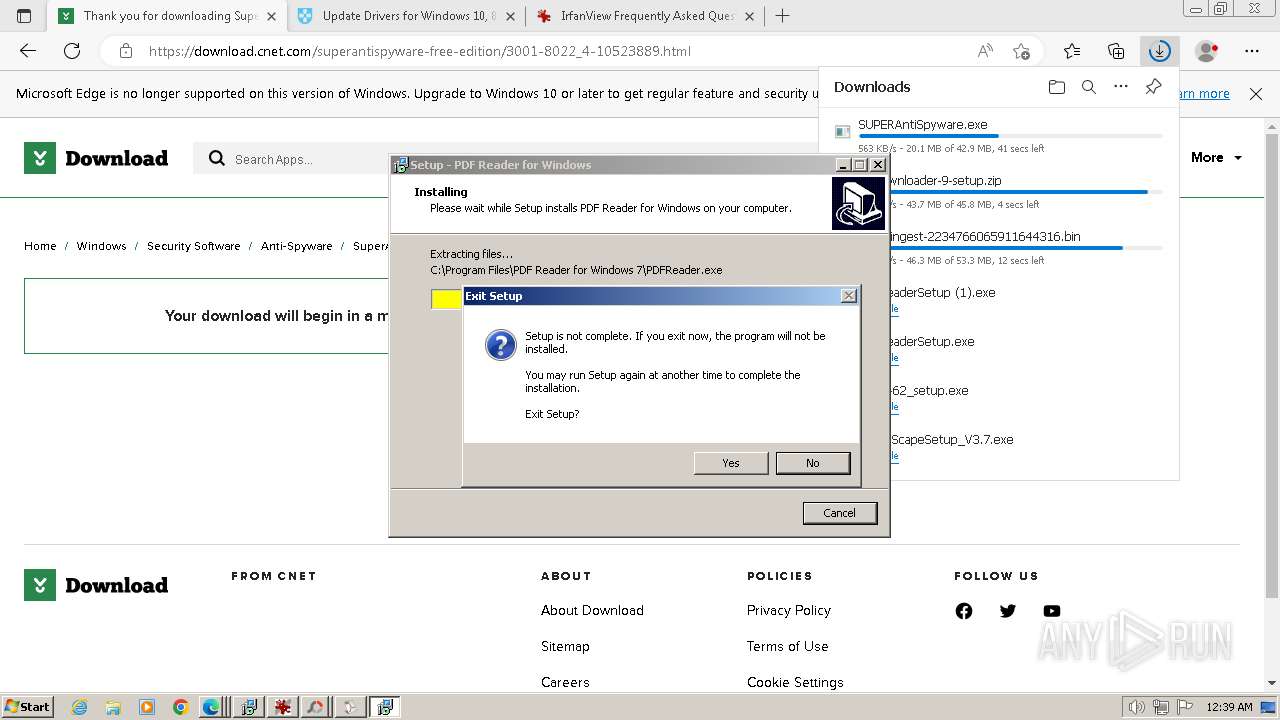Open the Edge profile menu

point(1207,51)
